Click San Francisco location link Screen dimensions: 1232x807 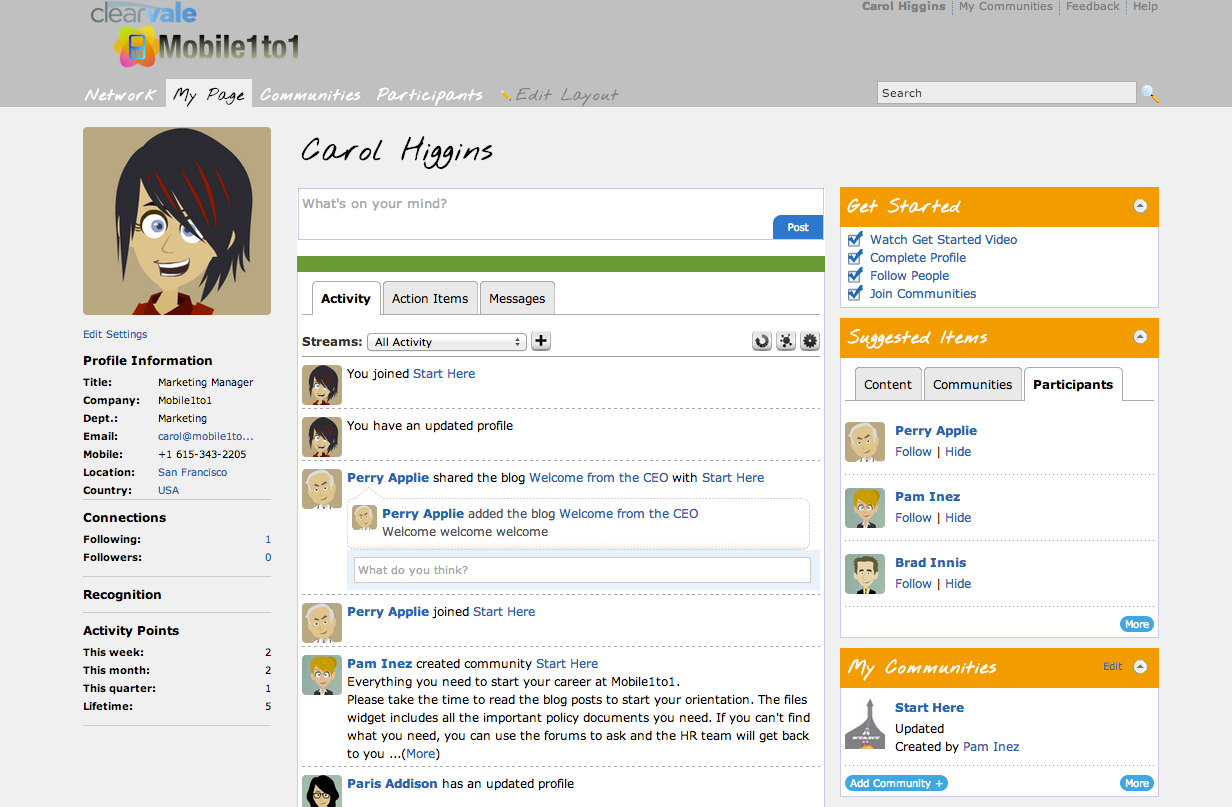coord(192,472)
